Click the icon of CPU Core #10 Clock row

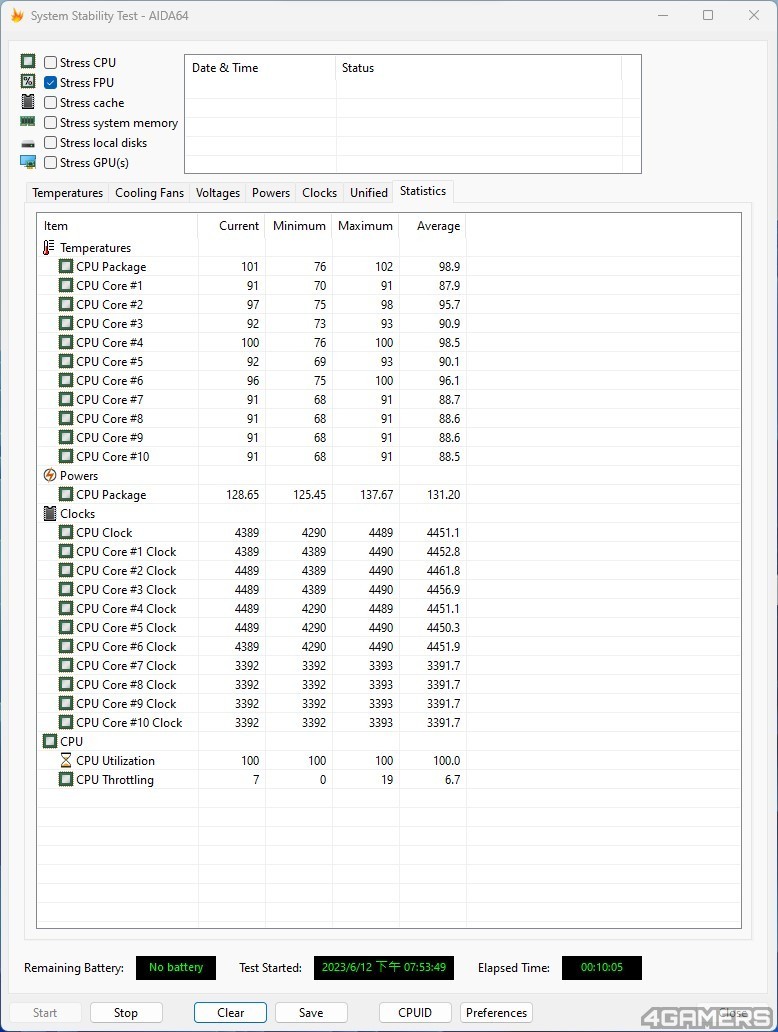coord(66,722)
